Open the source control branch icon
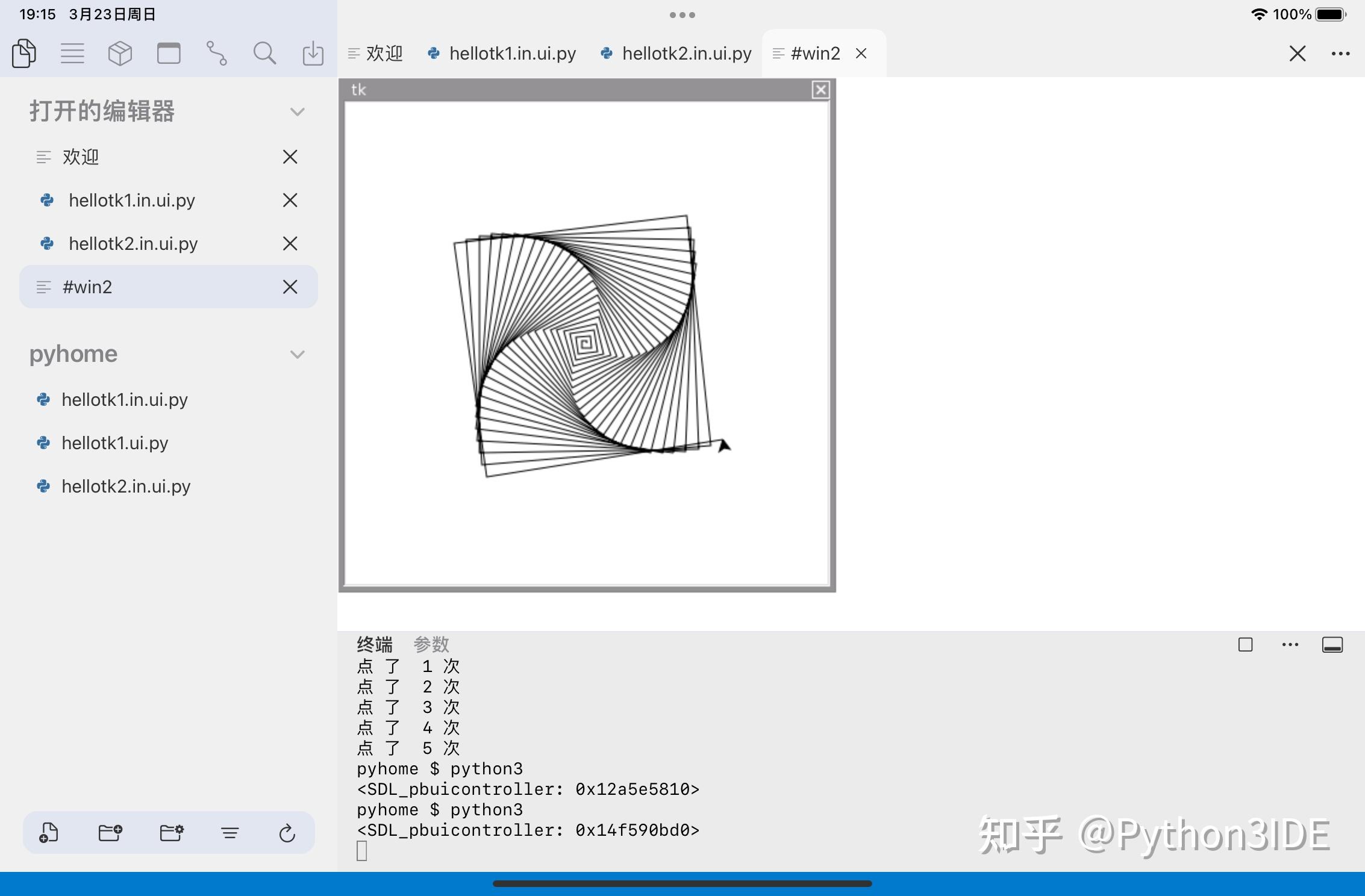 coord(217,53)
